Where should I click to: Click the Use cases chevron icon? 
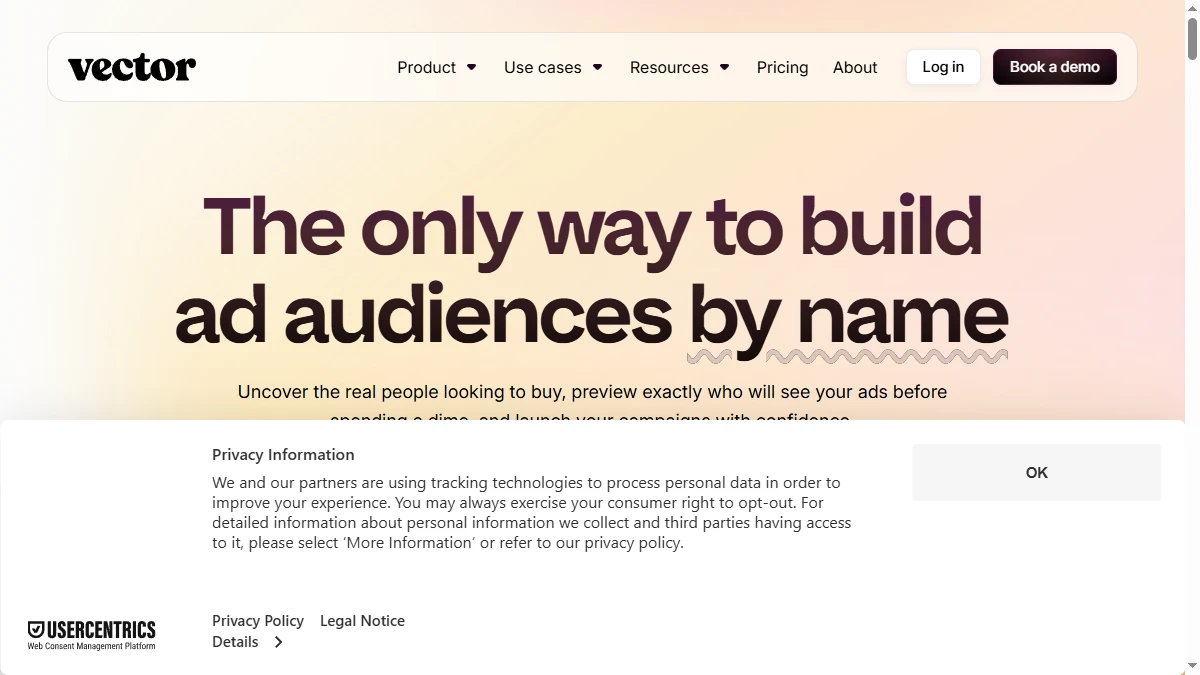(x=597, y=67)
